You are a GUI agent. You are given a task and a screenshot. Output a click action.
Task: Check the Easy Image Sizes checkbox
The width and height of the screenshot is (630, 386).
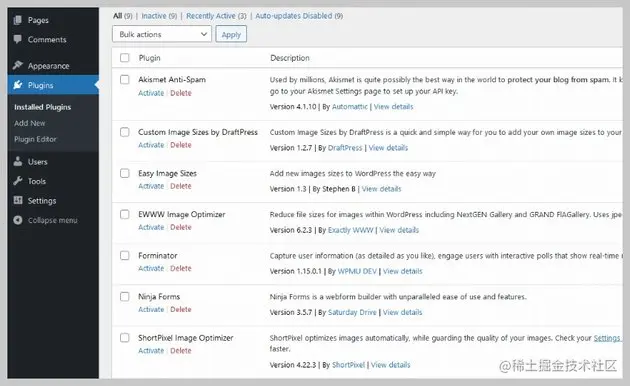(x=125, y=173)
